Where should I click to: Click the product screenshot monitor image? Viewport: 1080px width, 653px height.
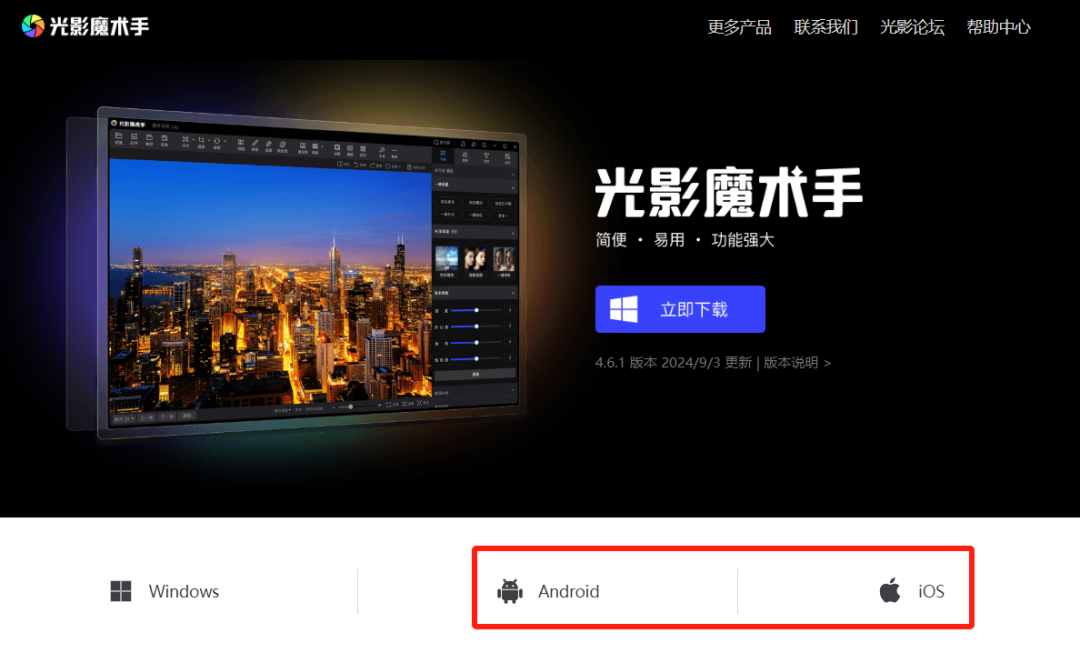tap(296, 272)
